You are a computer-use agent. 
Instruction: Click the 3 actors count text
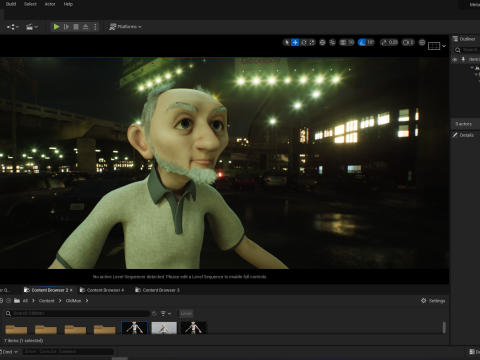pos(463,124)
